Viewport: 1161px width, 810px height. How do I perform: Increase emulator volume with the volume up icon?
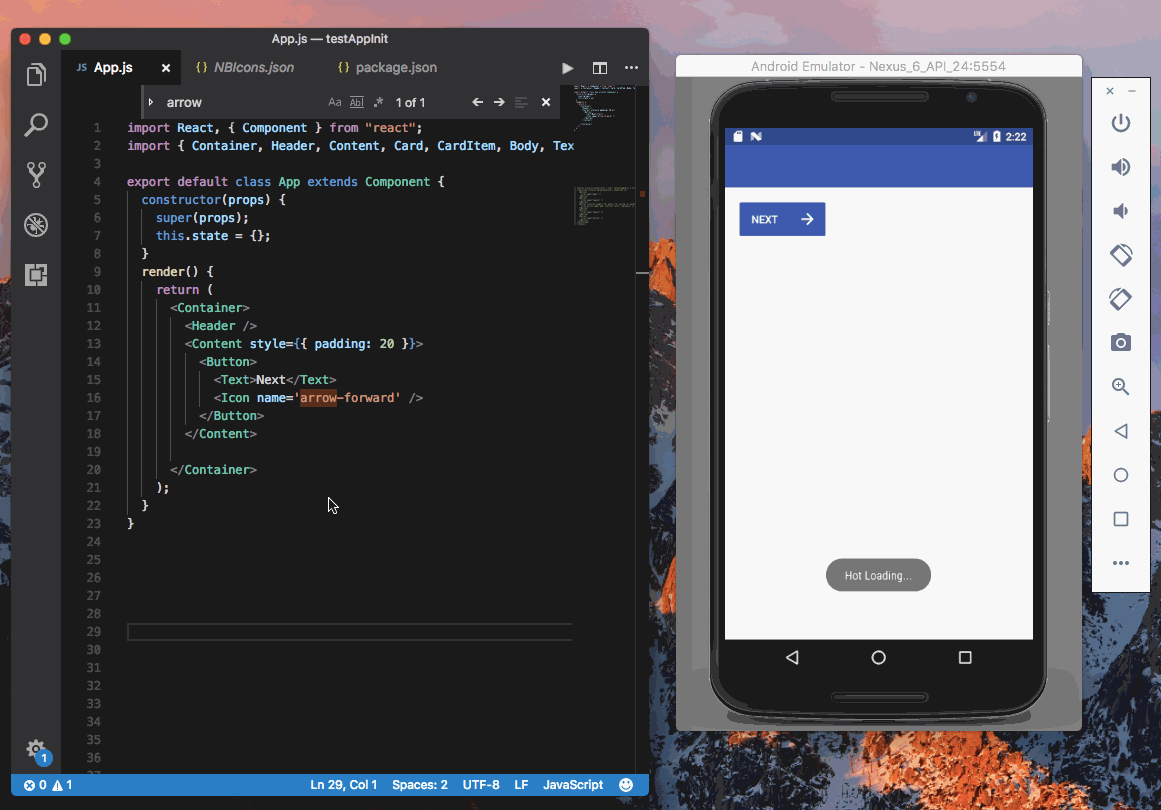pyautogui.click(x=1120, y=167)
